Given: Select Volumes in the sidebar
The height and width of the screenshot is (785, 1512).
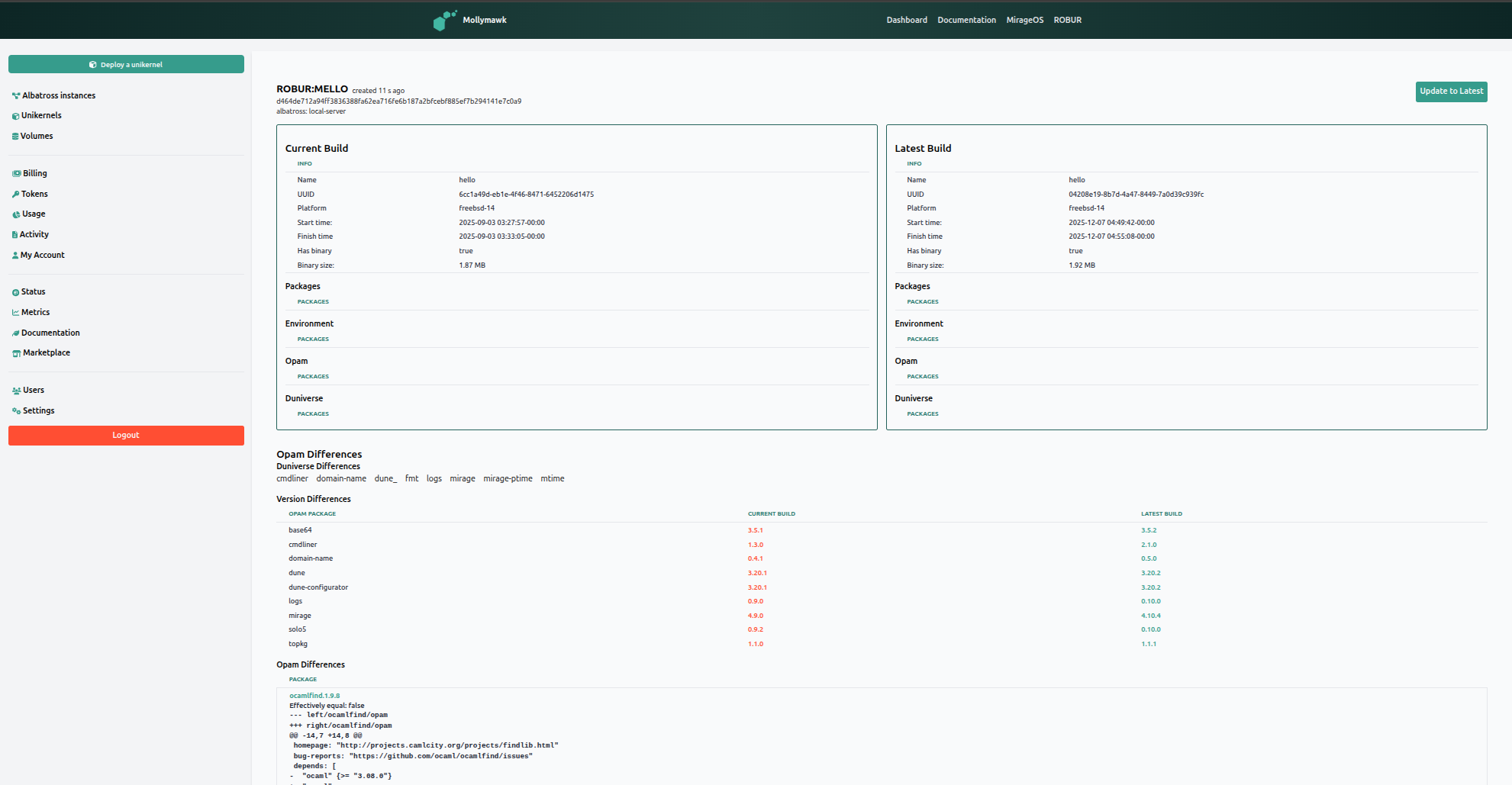Looking at the screenshot, I should click(37, 135).
